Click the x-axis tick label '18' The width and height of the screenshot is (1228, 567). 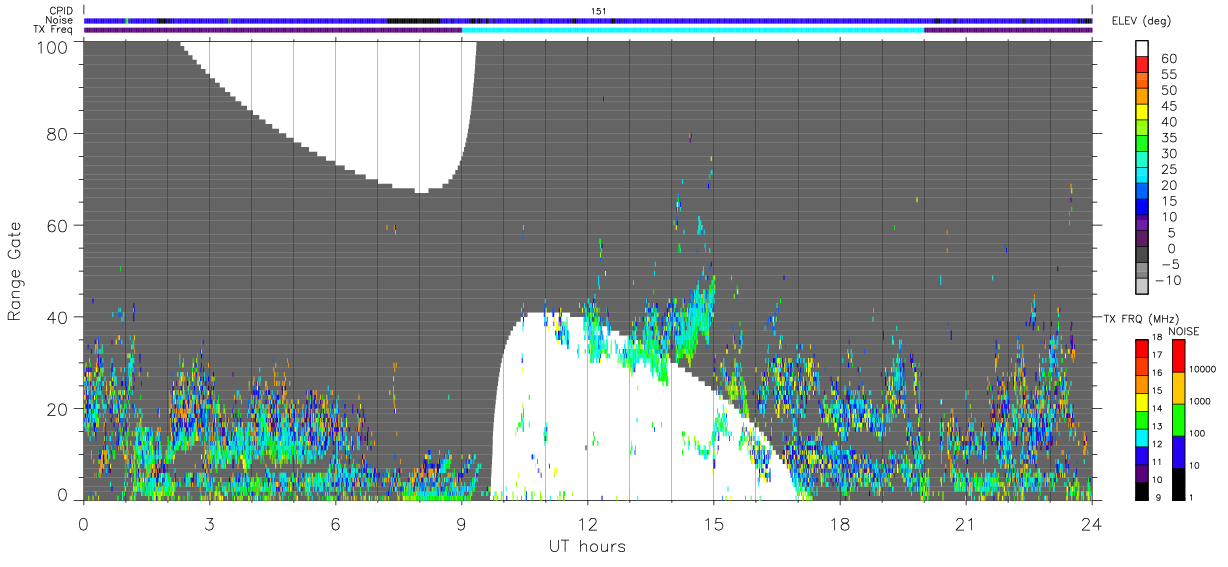(840, 524)
